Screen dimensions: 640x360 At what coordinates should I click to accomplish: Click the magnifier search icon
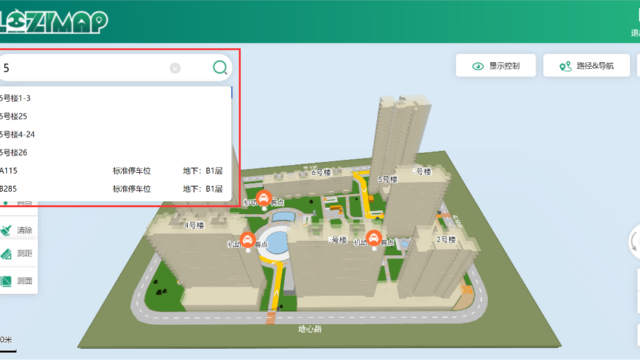220,67
